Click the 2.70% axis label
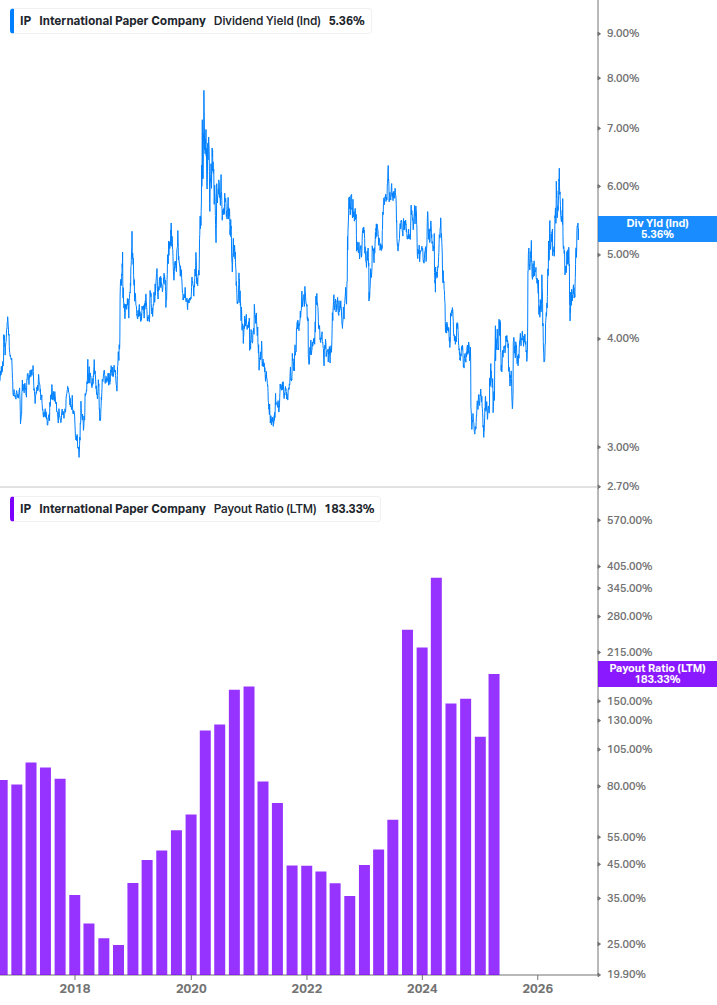The height and width of the screenshot is (1005, 717). pos(623,486)
